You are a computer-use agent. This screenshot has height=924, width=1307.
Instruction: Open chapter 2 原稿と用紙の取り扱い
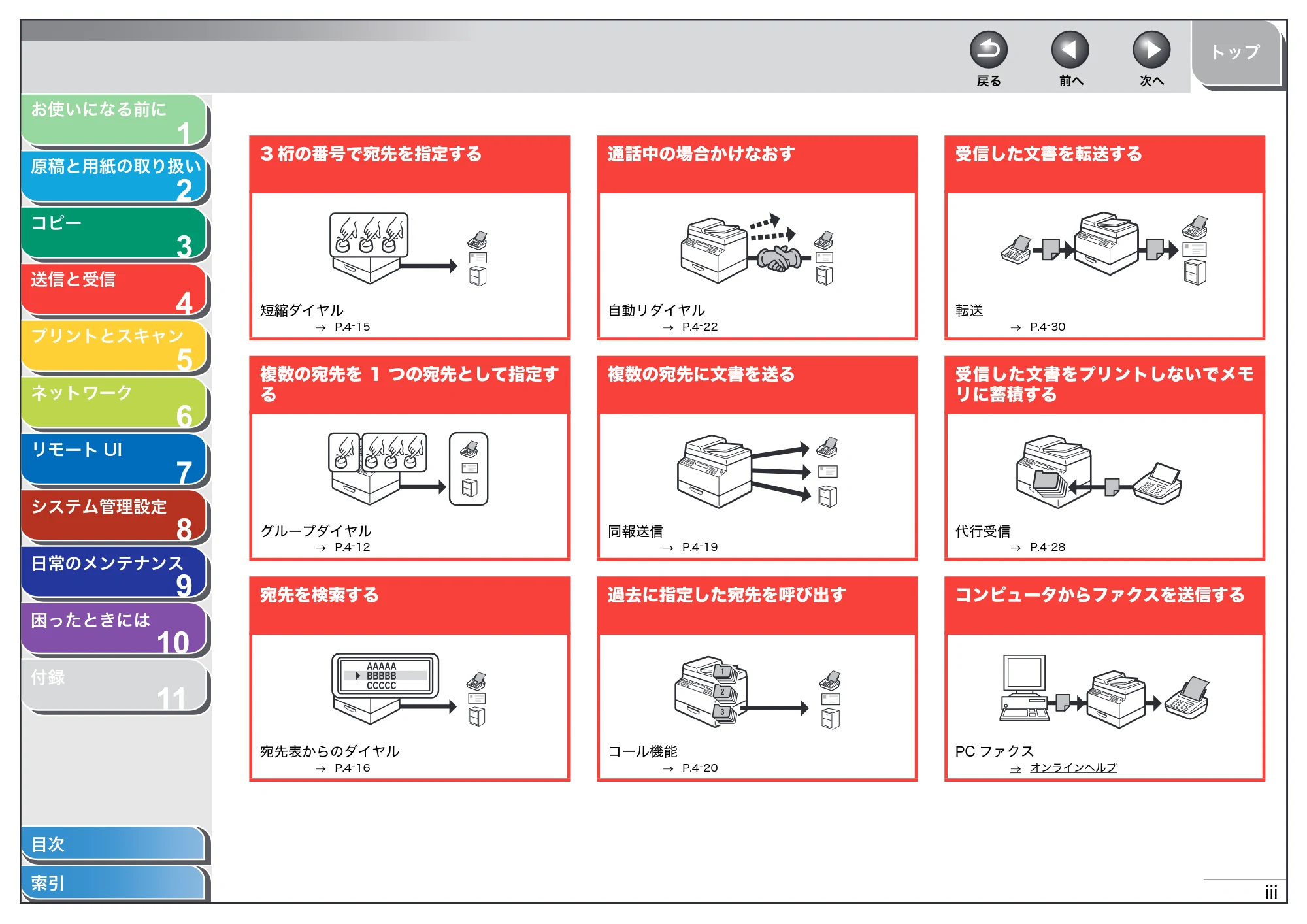(x=114, y=176)
